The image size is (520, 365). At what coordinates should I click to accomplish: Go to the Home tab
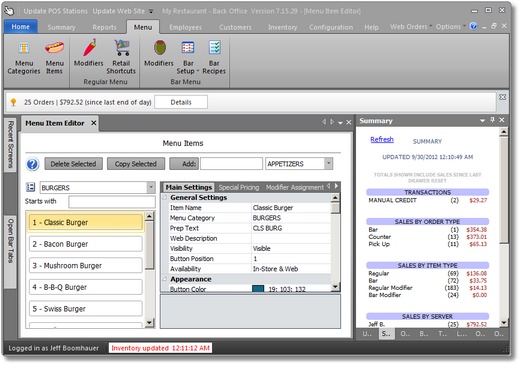click(21, 27)
